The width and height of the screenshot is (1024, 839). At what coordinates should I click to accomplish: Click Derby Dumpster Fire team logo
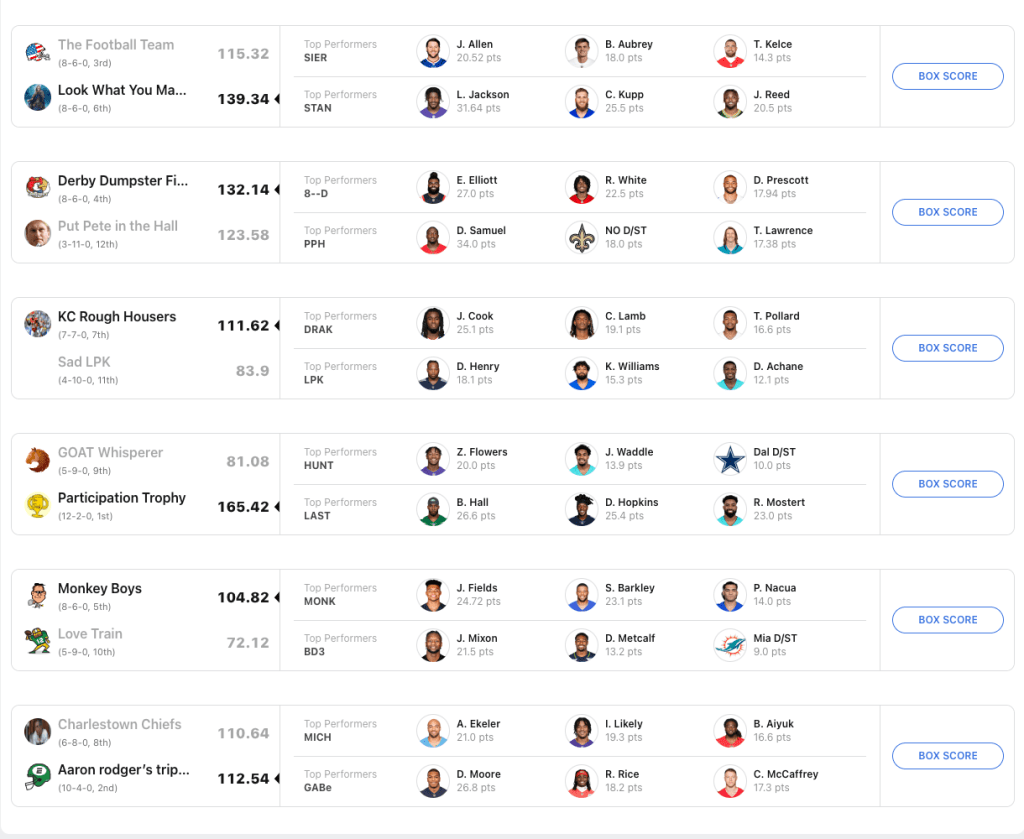coord(38,188)
